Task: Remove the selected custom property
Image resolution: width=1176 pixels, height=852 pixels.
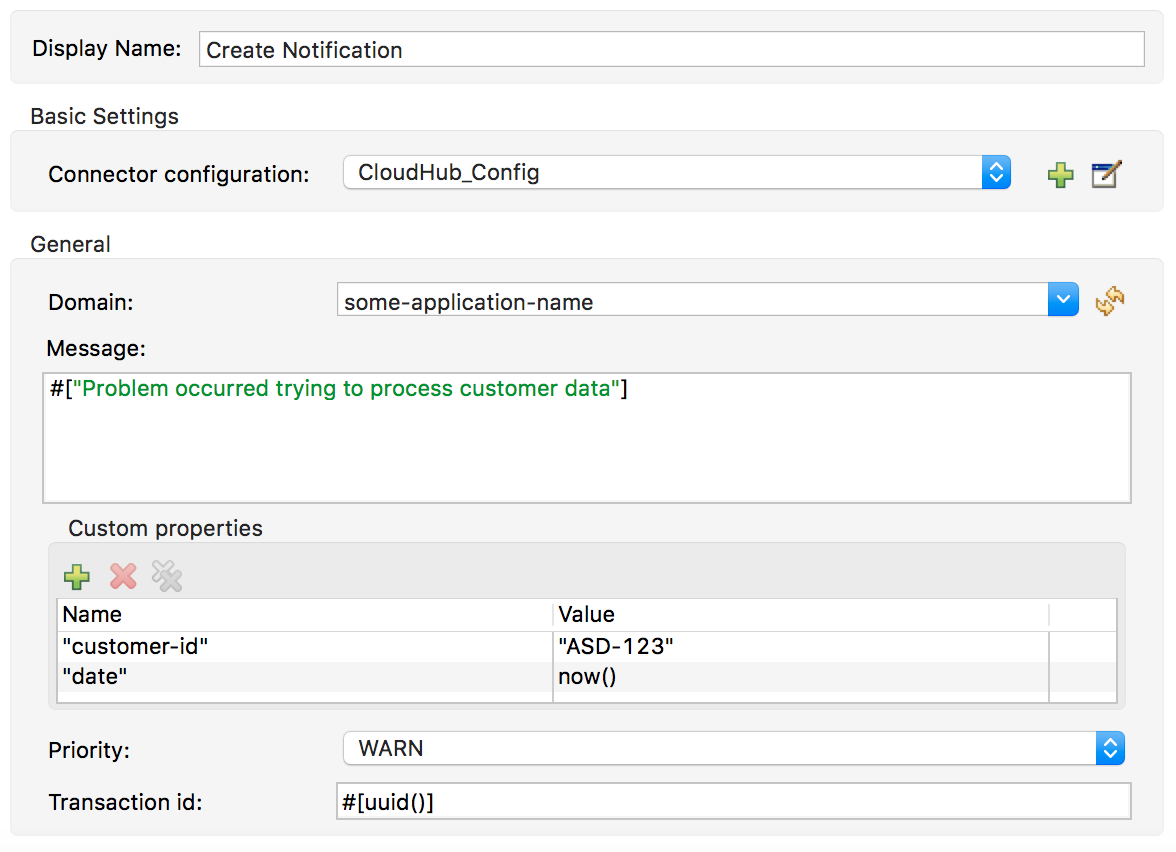Action: pyautogui.click(x=122, y=577)
